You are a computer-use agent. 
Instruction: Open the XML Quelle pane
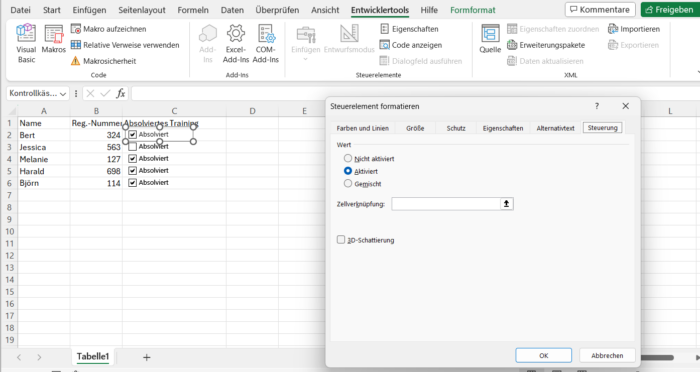(490, 39)
